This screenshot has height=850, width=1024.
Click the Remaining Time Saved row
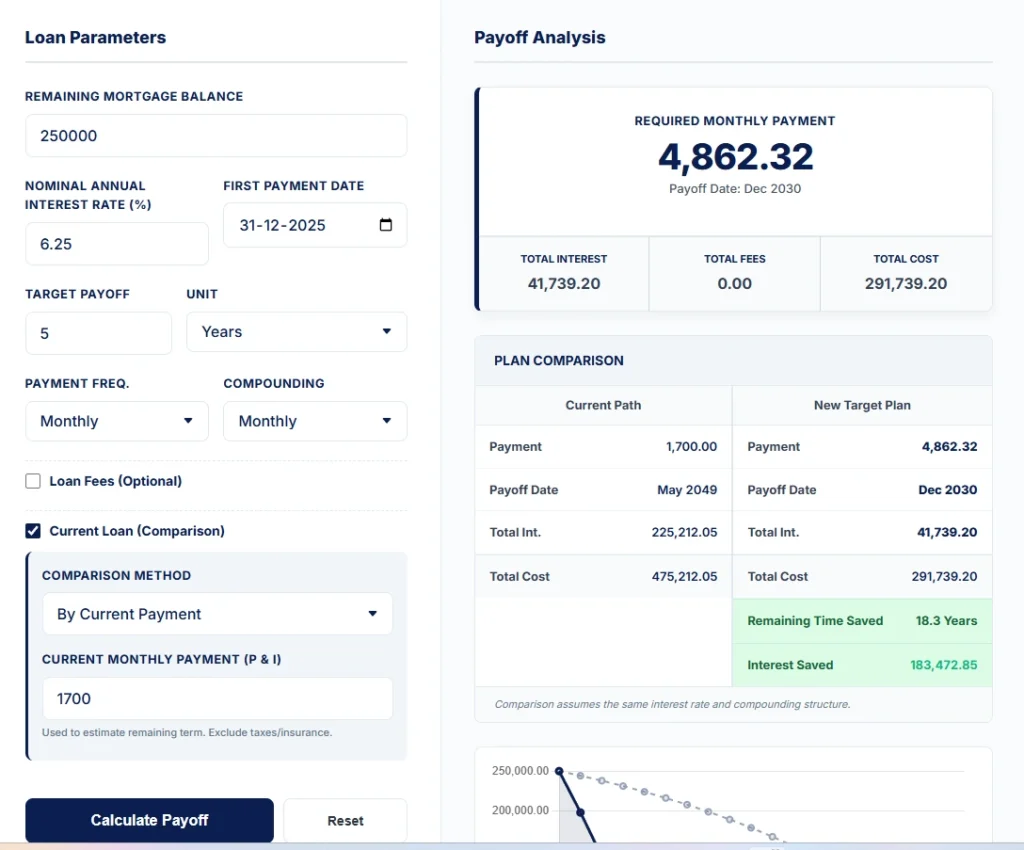(x=861, y=620)
